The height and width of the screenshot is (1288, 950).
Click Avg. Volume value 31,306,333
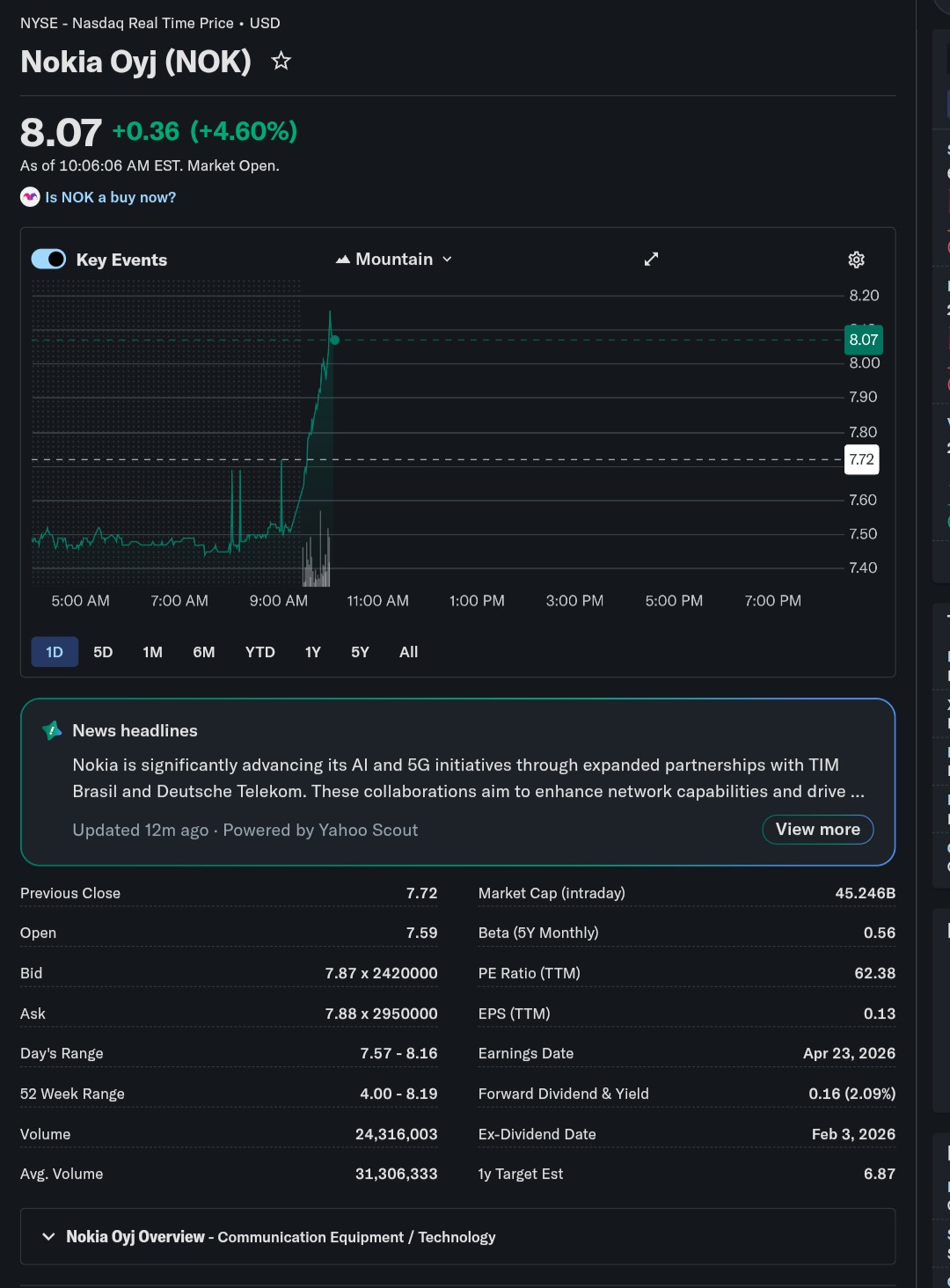point(396,1174)
